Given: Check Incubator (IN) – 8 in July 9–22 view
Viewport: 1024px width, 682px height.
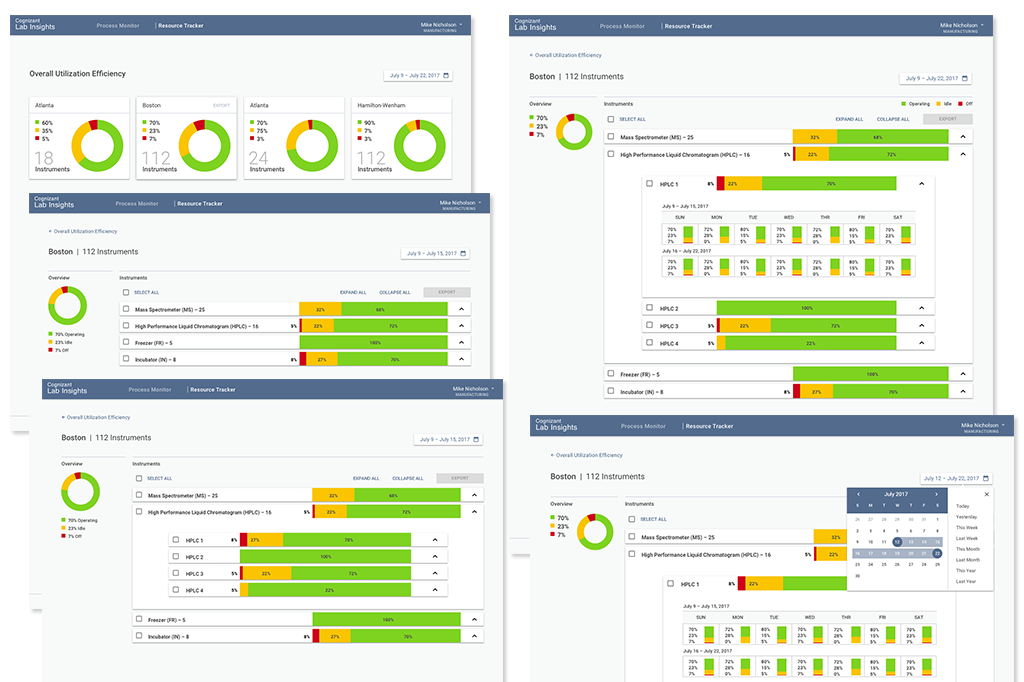Looking at the screenshot, I should click(x=611, y=391).
